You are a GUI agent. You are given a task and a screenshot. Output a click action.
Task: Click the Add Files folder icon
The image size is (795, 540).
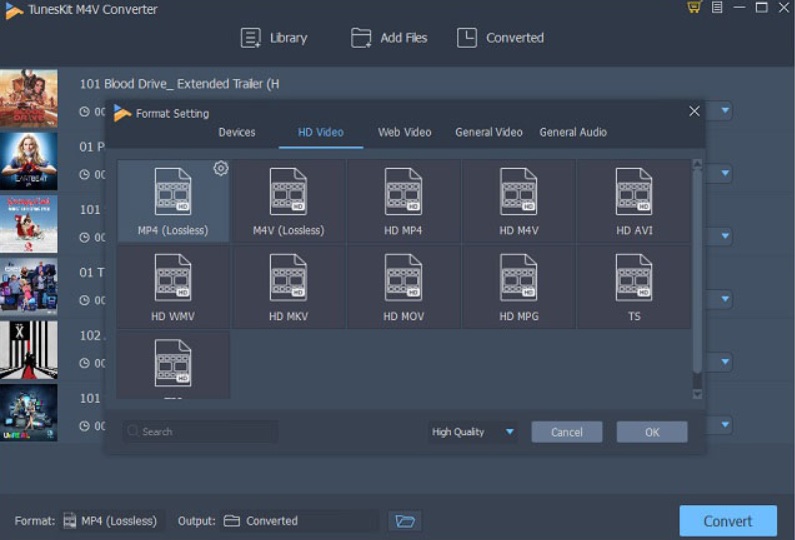tap(361, 38)
